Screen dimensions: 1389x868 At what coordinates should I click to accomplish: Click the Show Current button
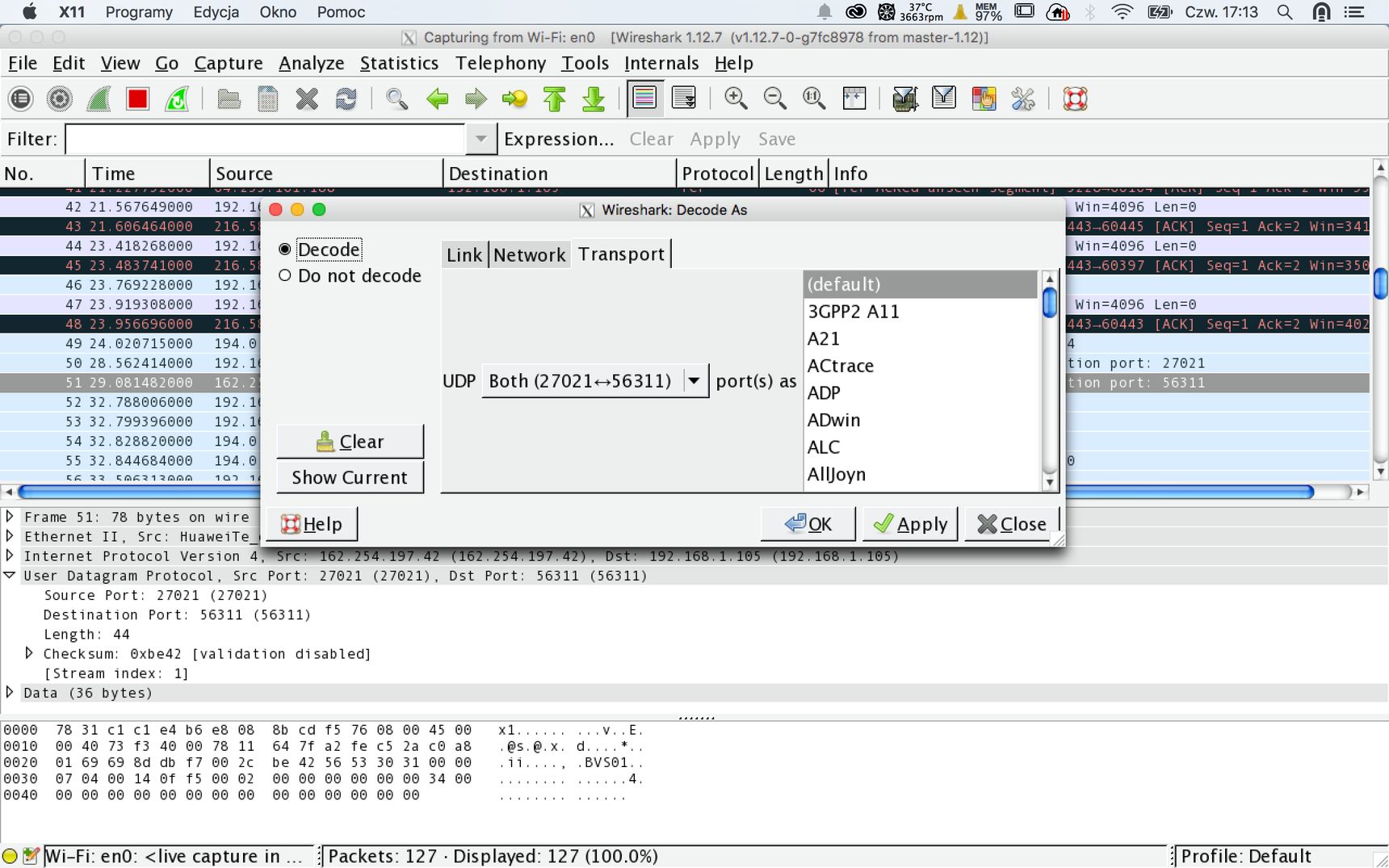[x=350, y=477]
